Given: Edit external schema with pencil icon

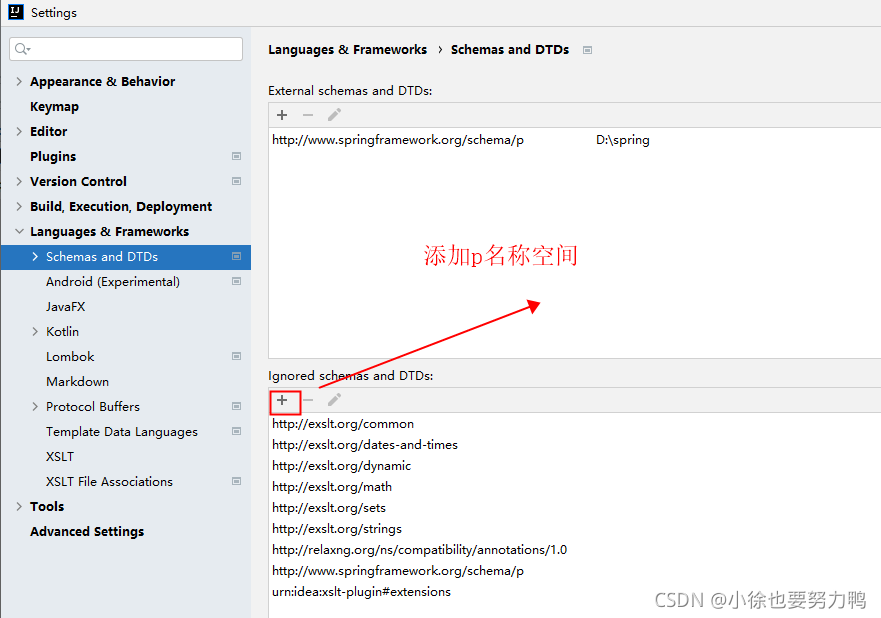Looking at the screenshot, I should point(334,115).
